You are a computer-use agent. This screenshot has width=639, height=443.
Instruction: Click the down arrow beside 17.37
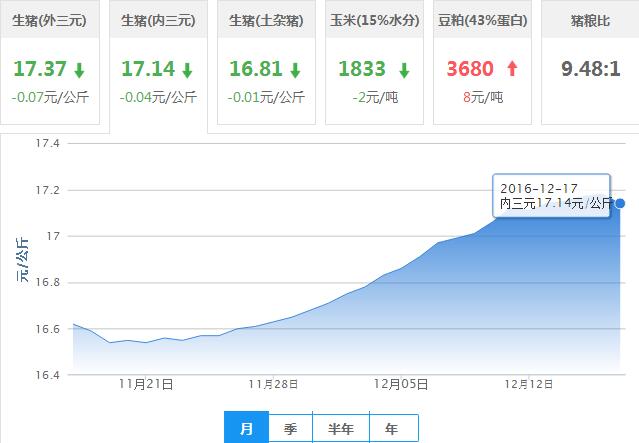[x=79, y=70]
